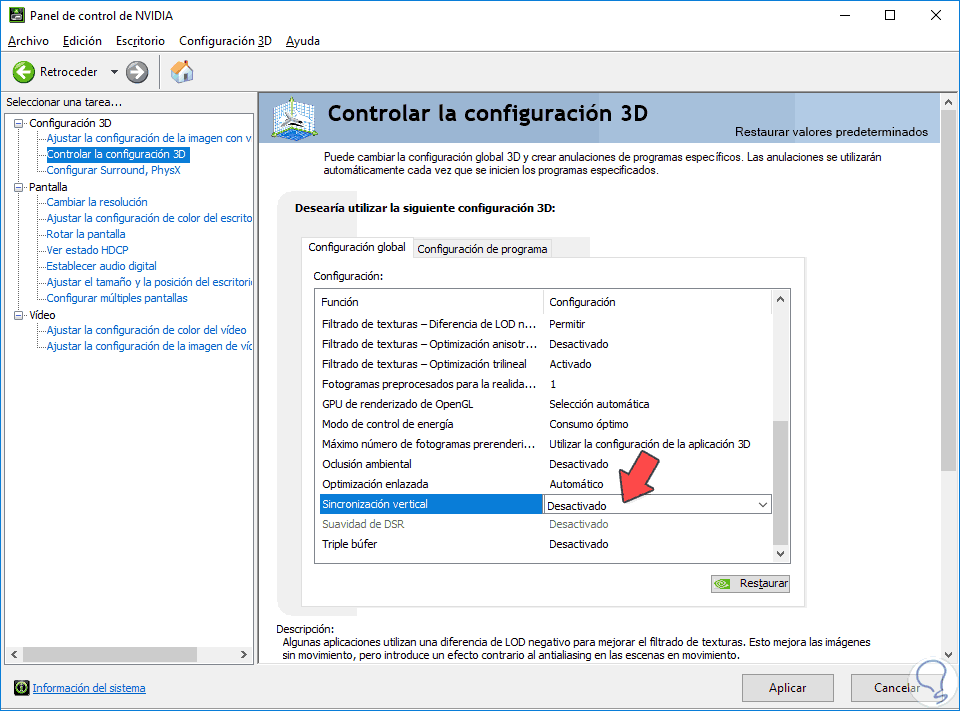Select Oclusión ambiental row
960x711 pixels.
[x=545, y=464]
